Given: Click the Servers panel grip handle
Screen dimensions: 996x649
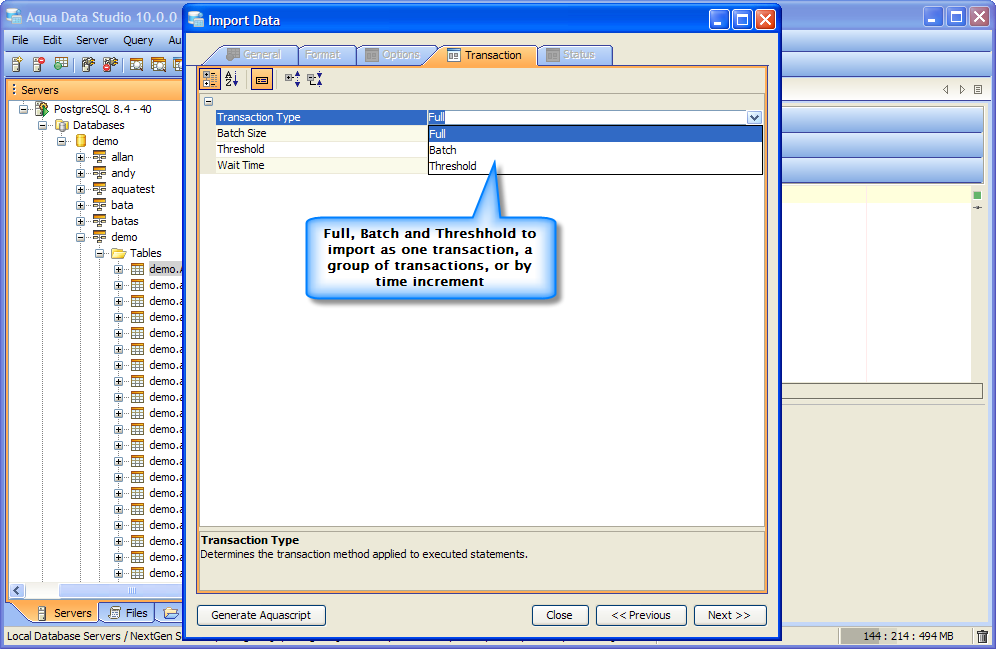Looking at the screenshot, I should pos(13,90).
